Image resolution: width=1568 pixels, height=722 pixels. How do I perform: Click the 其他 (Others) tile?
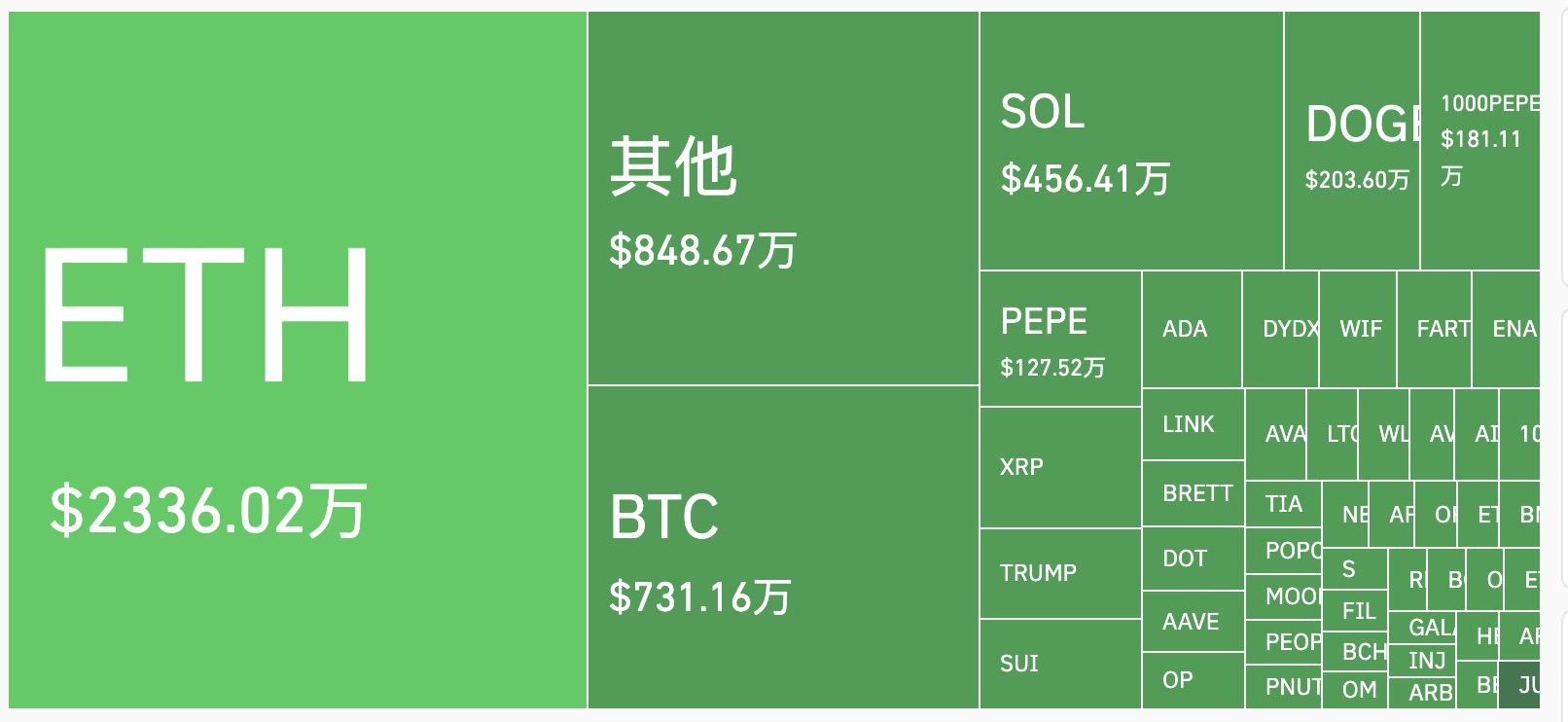coord(783,199)
